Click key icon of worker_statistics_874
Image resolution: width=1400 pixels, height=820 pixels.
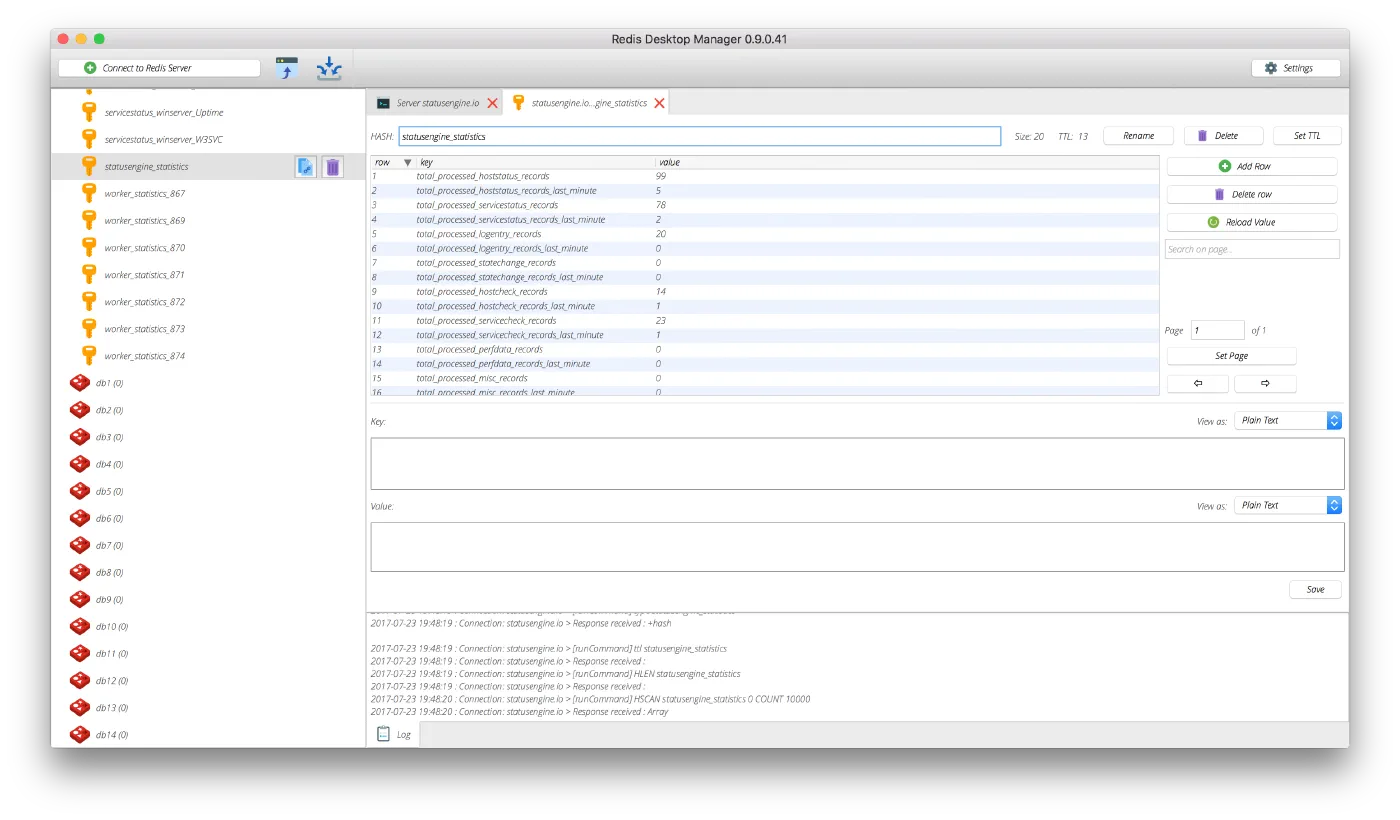click(x=89, y=355)
